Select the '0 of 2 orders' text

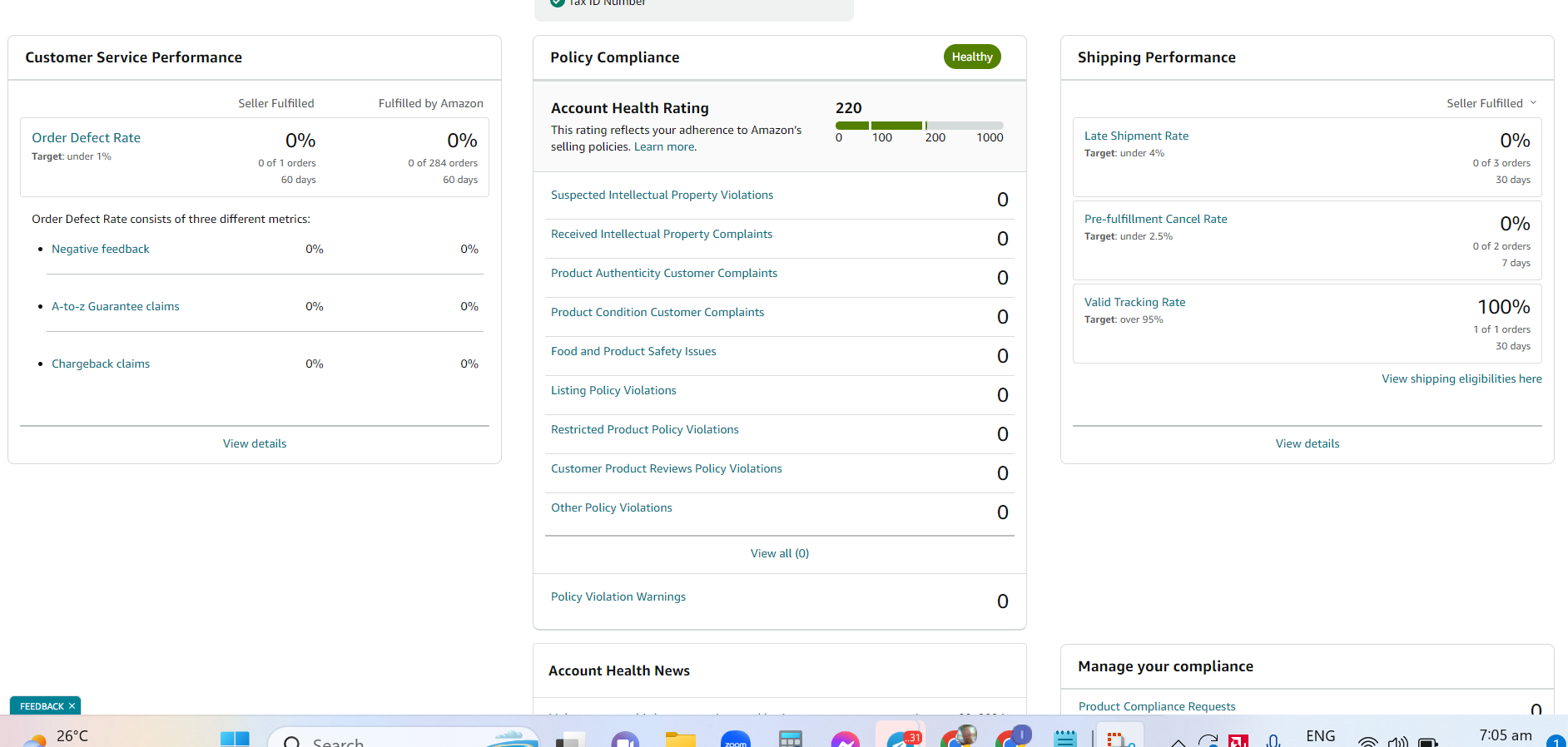1501,246
